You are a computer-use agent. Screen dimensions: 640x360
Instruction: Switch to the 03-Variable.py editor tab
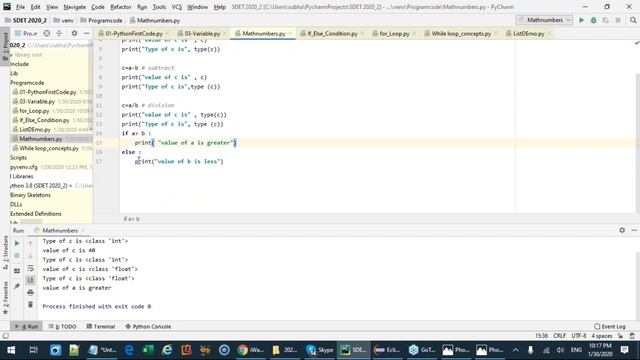tap(202, 33)
